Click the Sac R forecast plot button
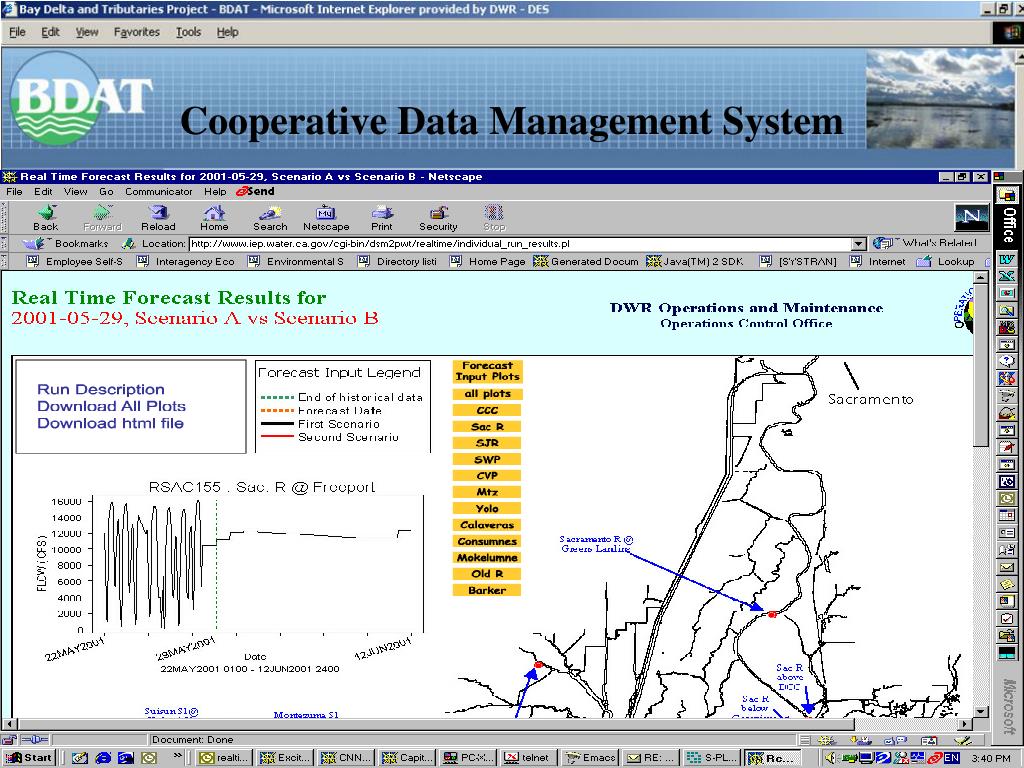This screenshot has width=1024, height=768. 487,426
